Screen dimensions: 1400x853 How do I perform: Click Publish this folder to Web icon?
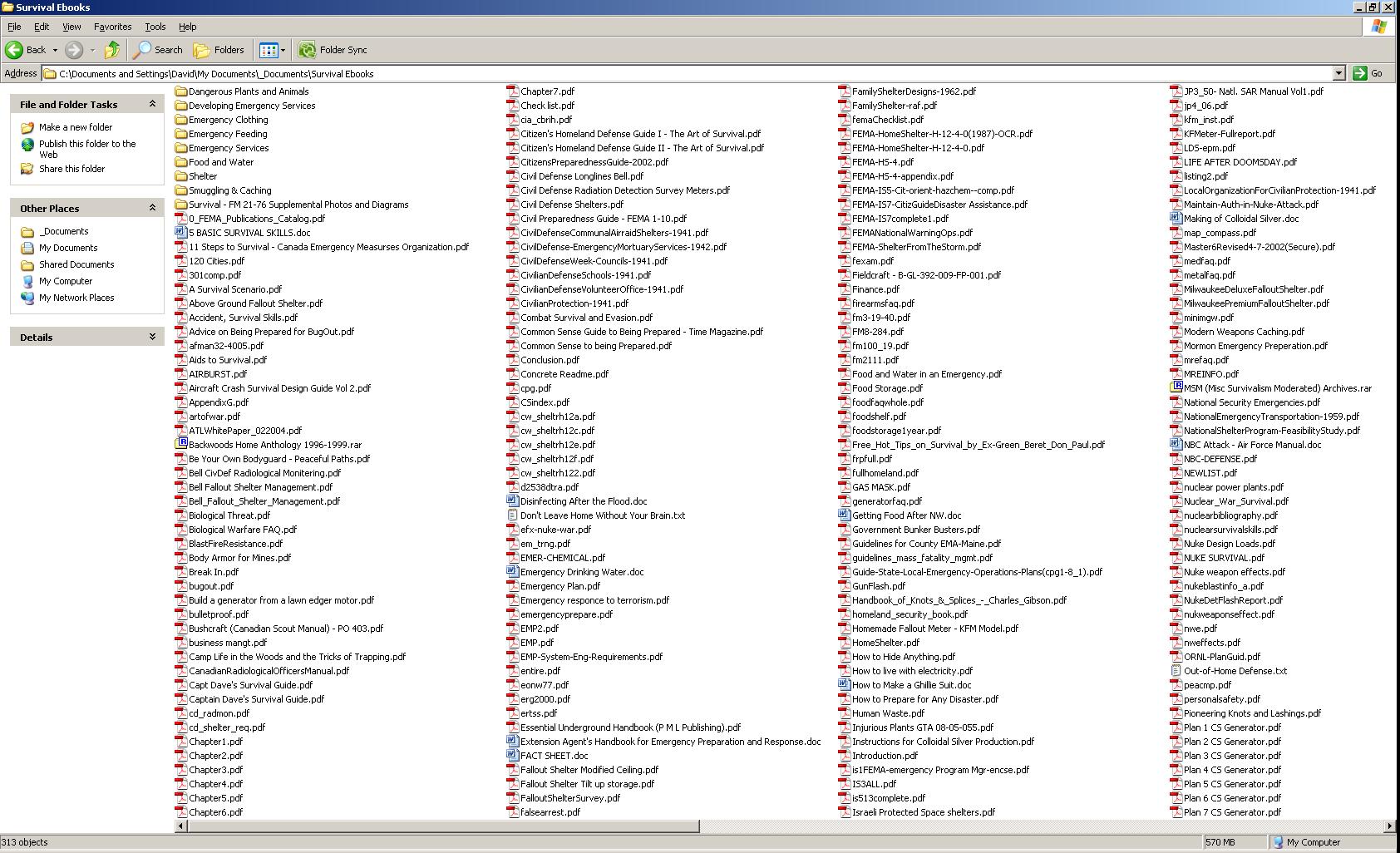(27, 144)
